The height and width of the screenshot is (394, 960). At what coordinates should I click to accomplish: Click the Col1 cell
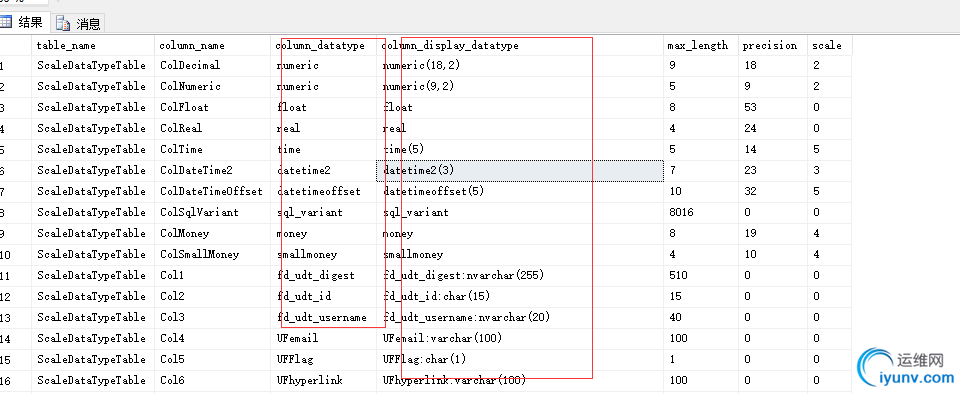click(212, 275)
